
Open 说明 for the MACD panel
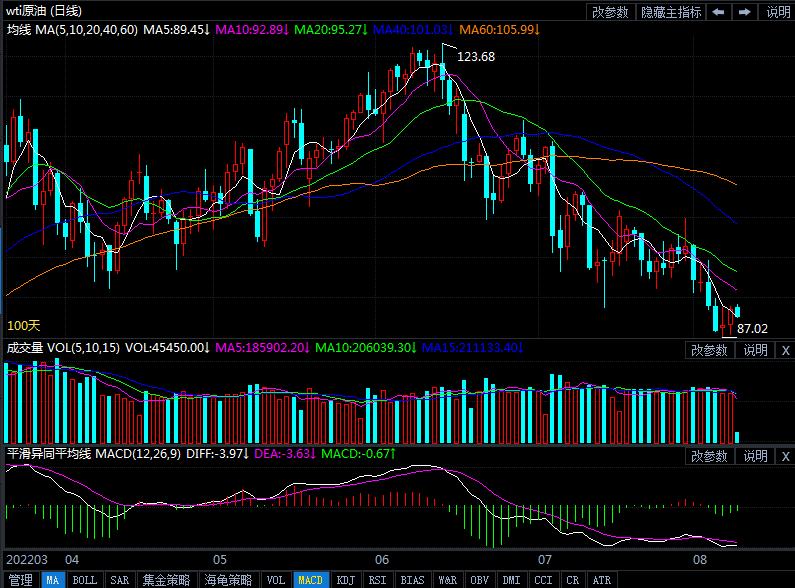pyautogui.click(x=755, y=456)
